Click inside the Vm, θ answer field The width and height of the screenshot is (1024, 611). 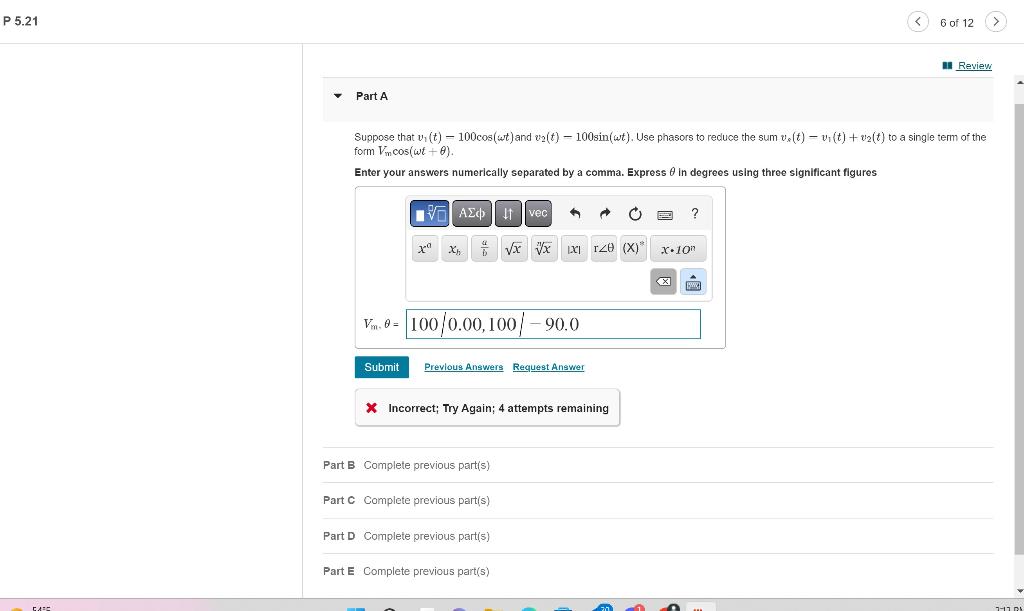tap(553, 323)
